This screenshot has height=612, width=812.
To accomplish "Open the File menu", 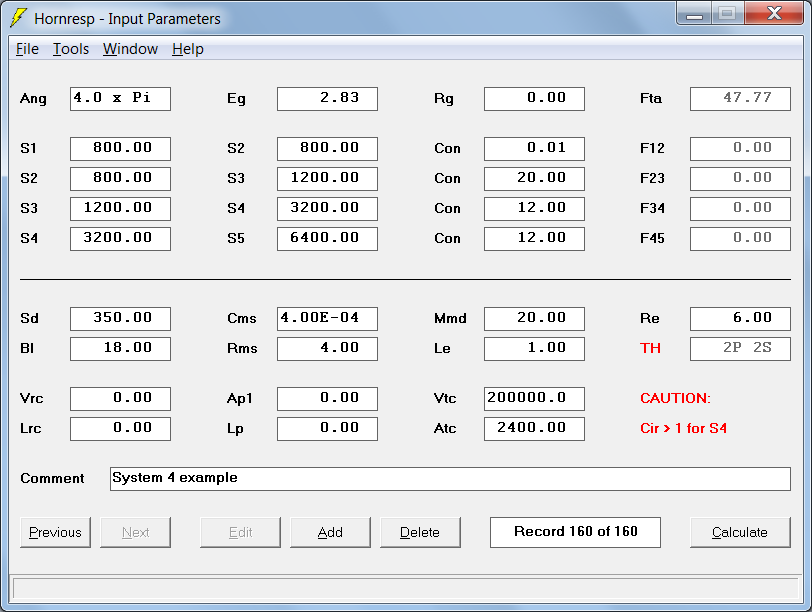I will tap(27, 49).
